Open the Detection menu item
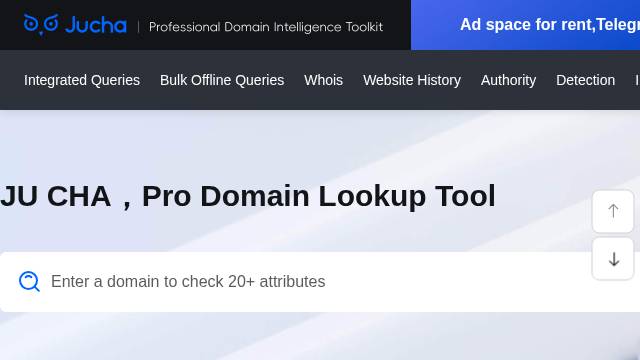The height and width of the screenshot is (360, 640). pyautogui.click(x=585, y=80)
